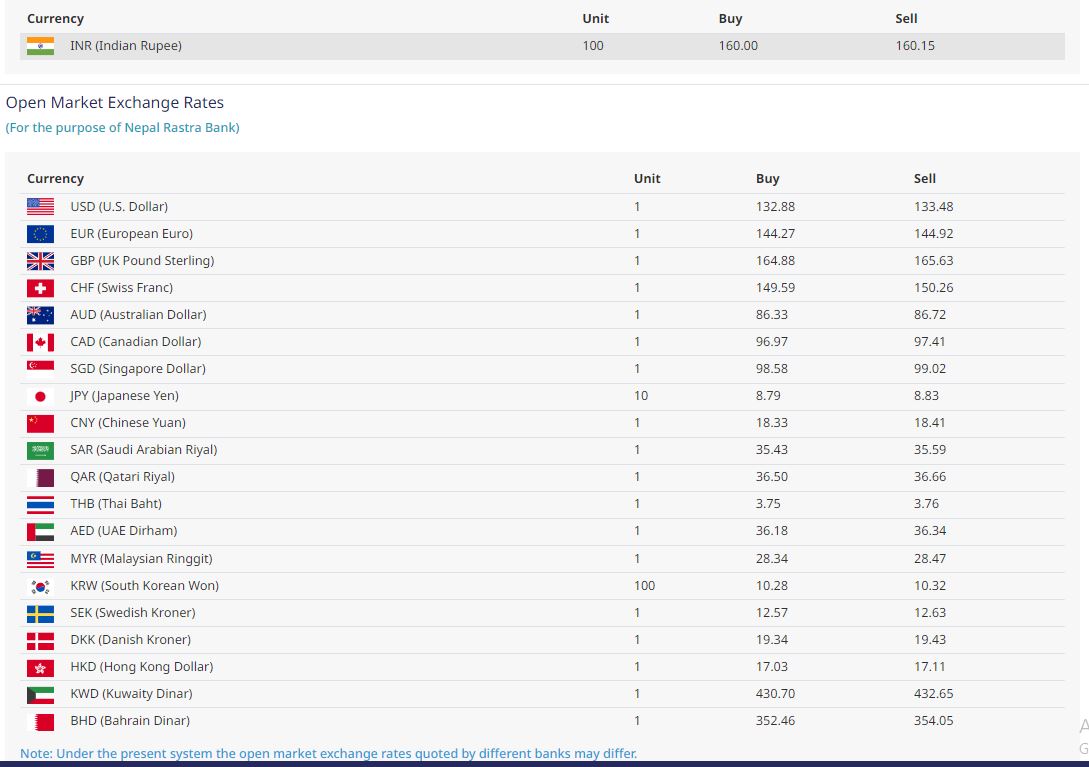Viewport: 1089px width, 767px height.
Task: Click the Japanese flag beside JPY
Action: 40,396
